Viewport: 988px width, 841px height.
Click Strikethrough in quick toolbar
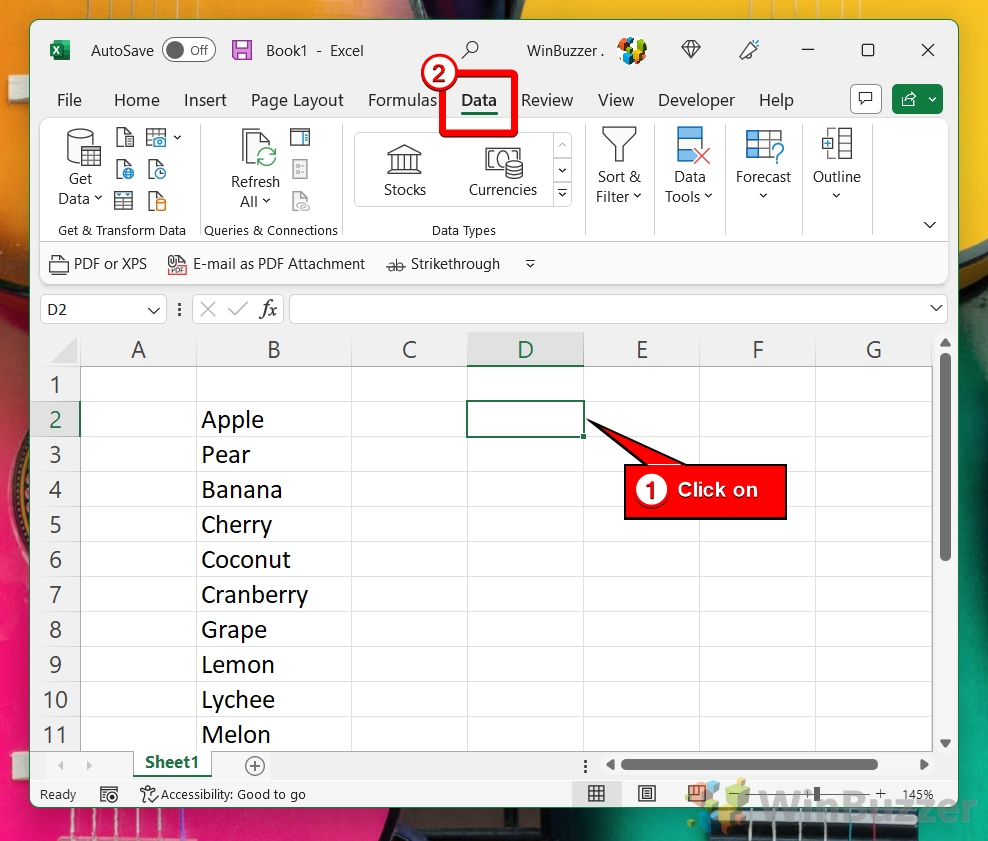443,264
